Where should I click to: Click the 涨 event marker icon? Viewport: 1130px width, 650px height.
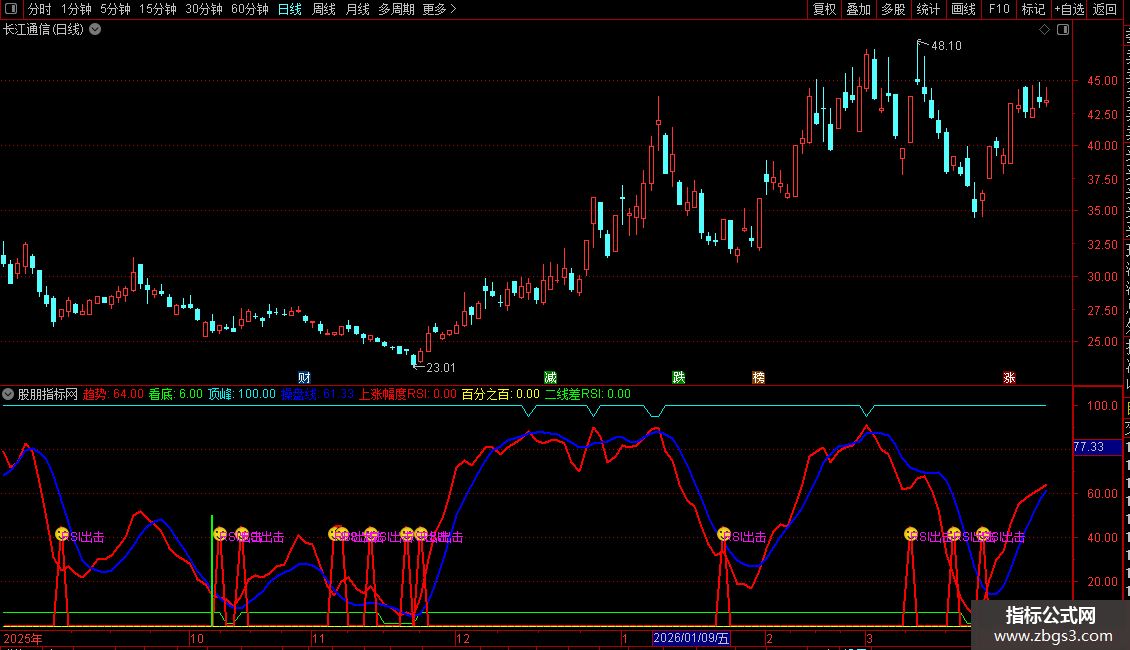pos(1009,378)
